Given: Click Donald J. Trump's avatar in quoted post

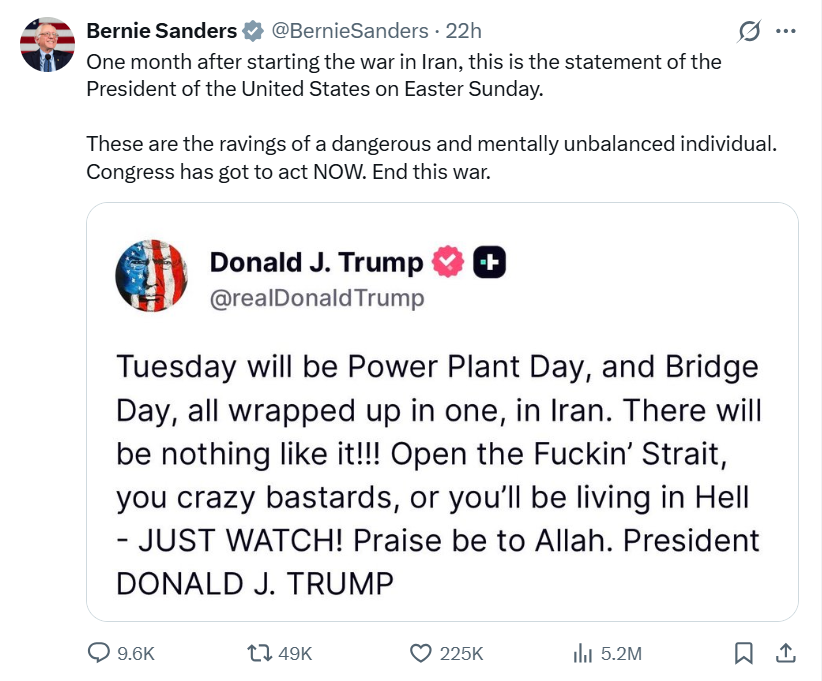Looking at the screenshot, I should pyautogui.click(x=152, y=276).
